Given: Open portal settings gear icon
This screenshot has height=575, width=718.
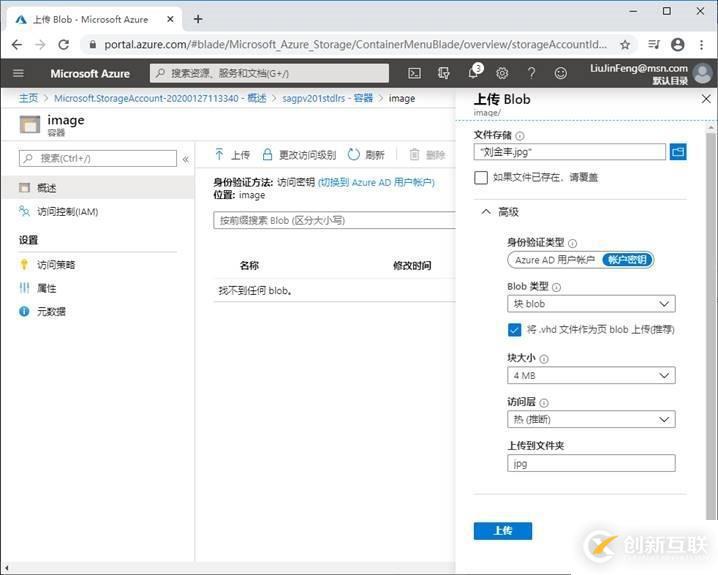Looking at the screenshot, I should click(502, 73).
